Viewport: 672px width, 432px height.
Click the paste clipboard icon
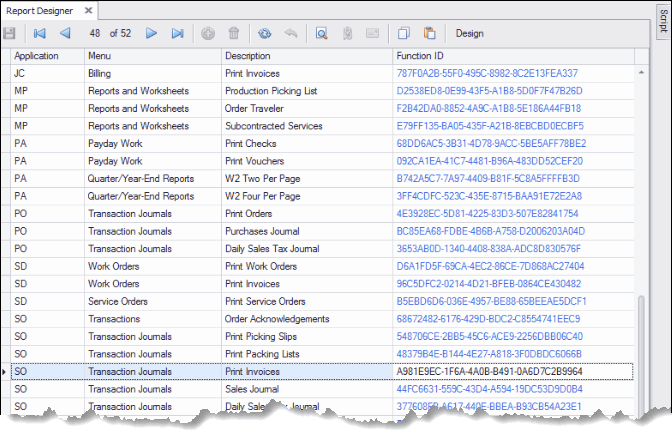pyautogui.click(x=429, y=33)
